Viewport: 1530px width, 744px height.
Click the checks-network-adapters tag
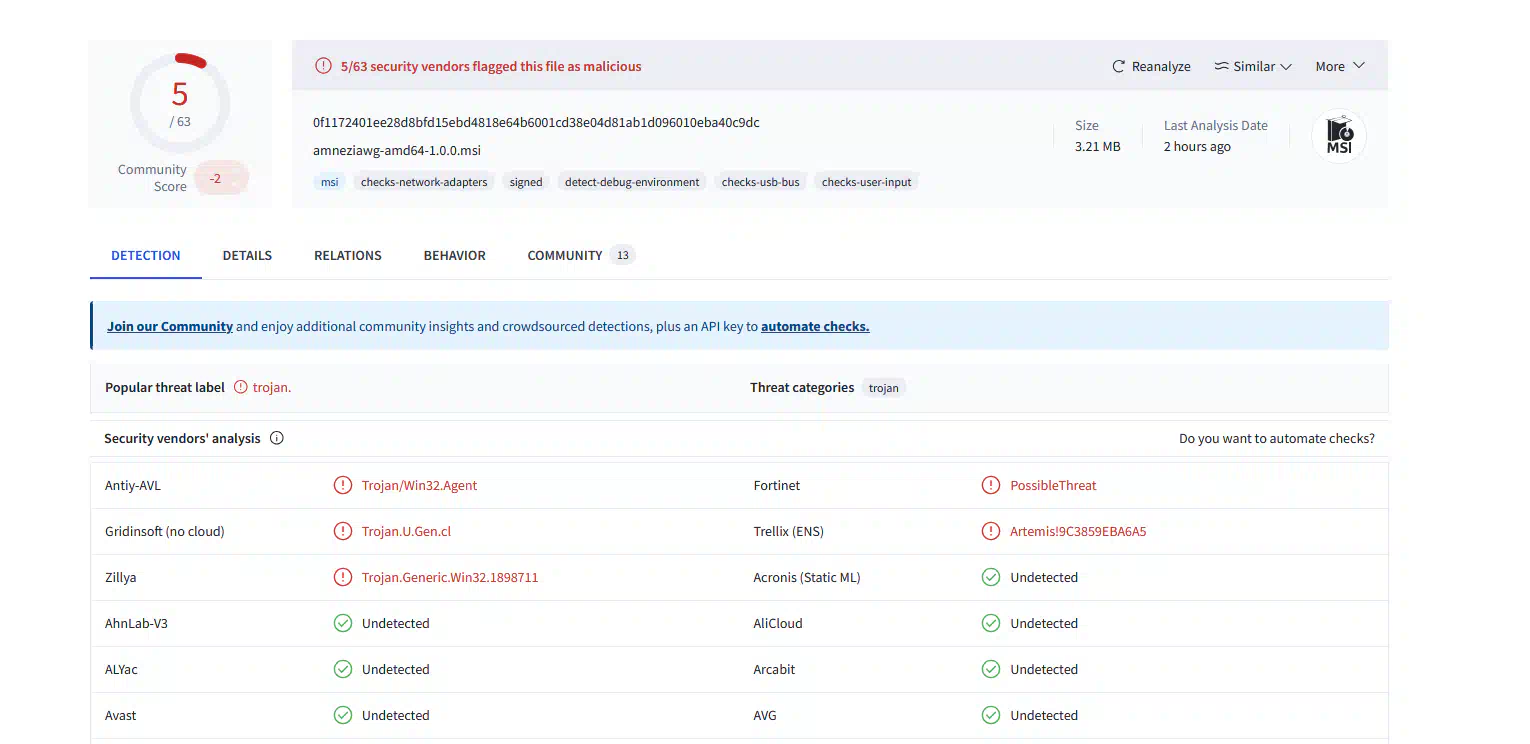click(424, 182)
